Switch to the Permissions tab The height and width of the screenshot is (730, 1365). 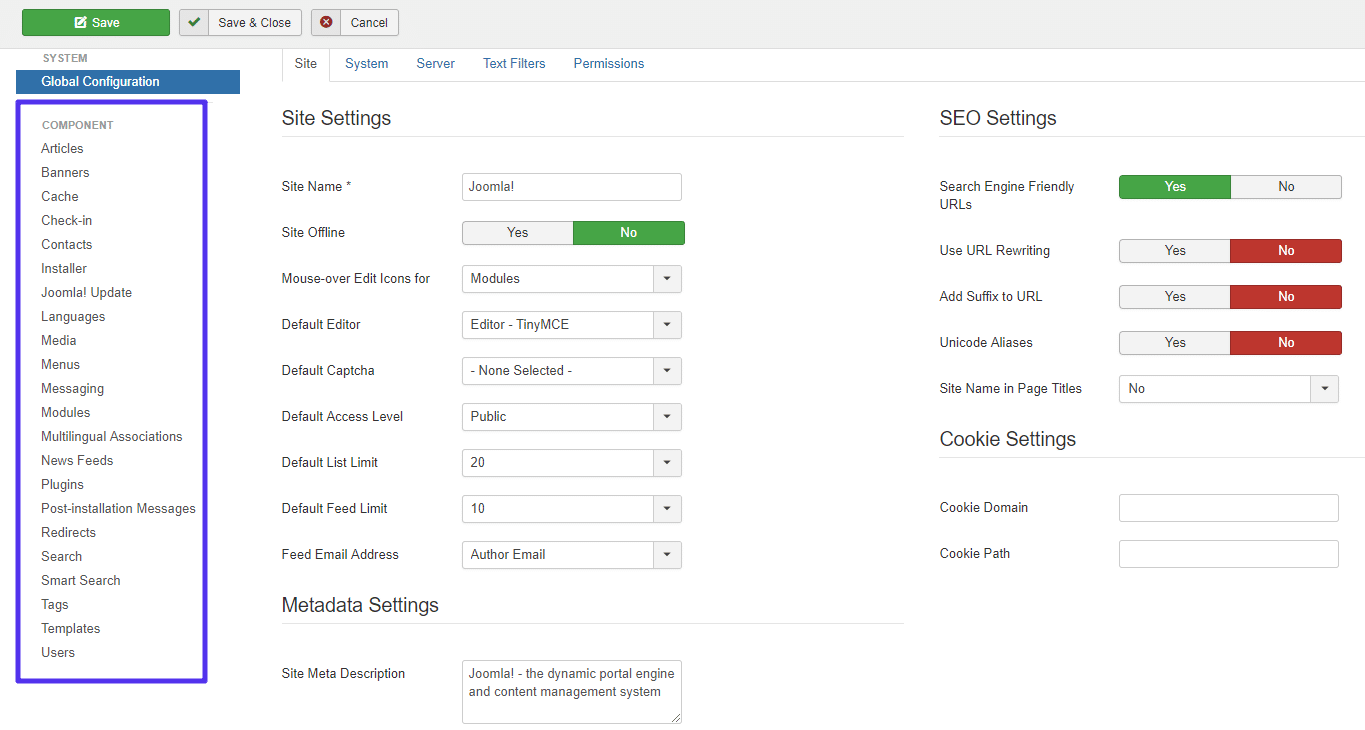[x=608, y=63]
